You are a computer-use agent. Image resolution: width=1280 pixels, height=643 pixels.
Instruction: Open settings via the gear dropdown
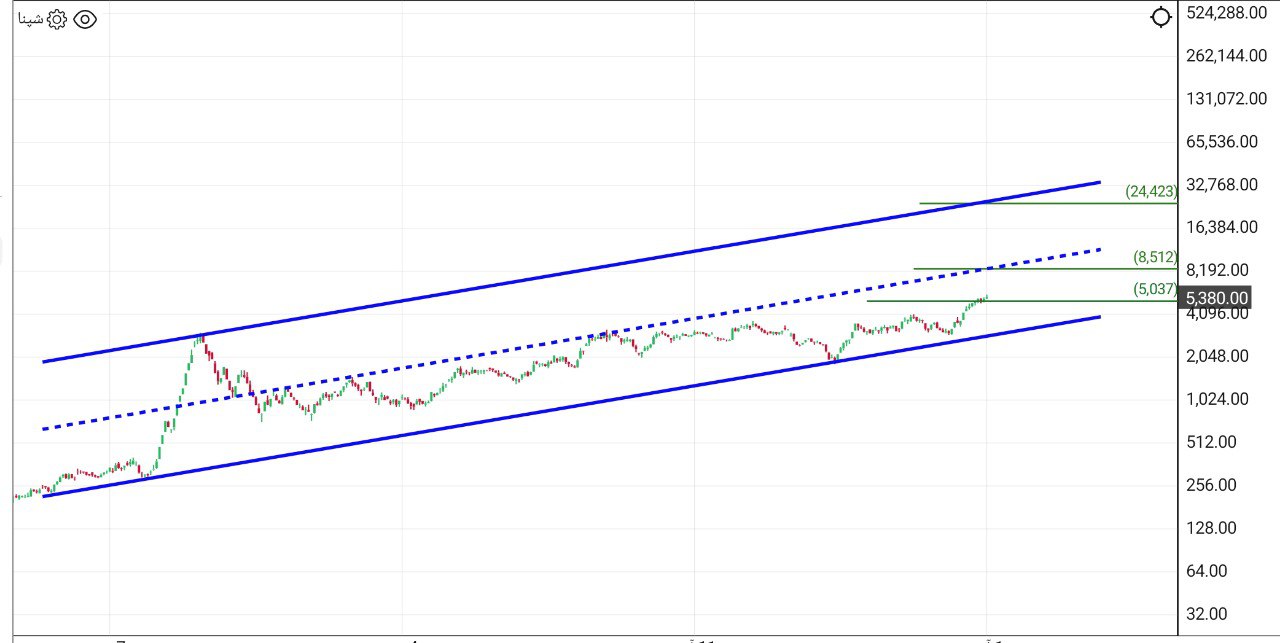58,18
